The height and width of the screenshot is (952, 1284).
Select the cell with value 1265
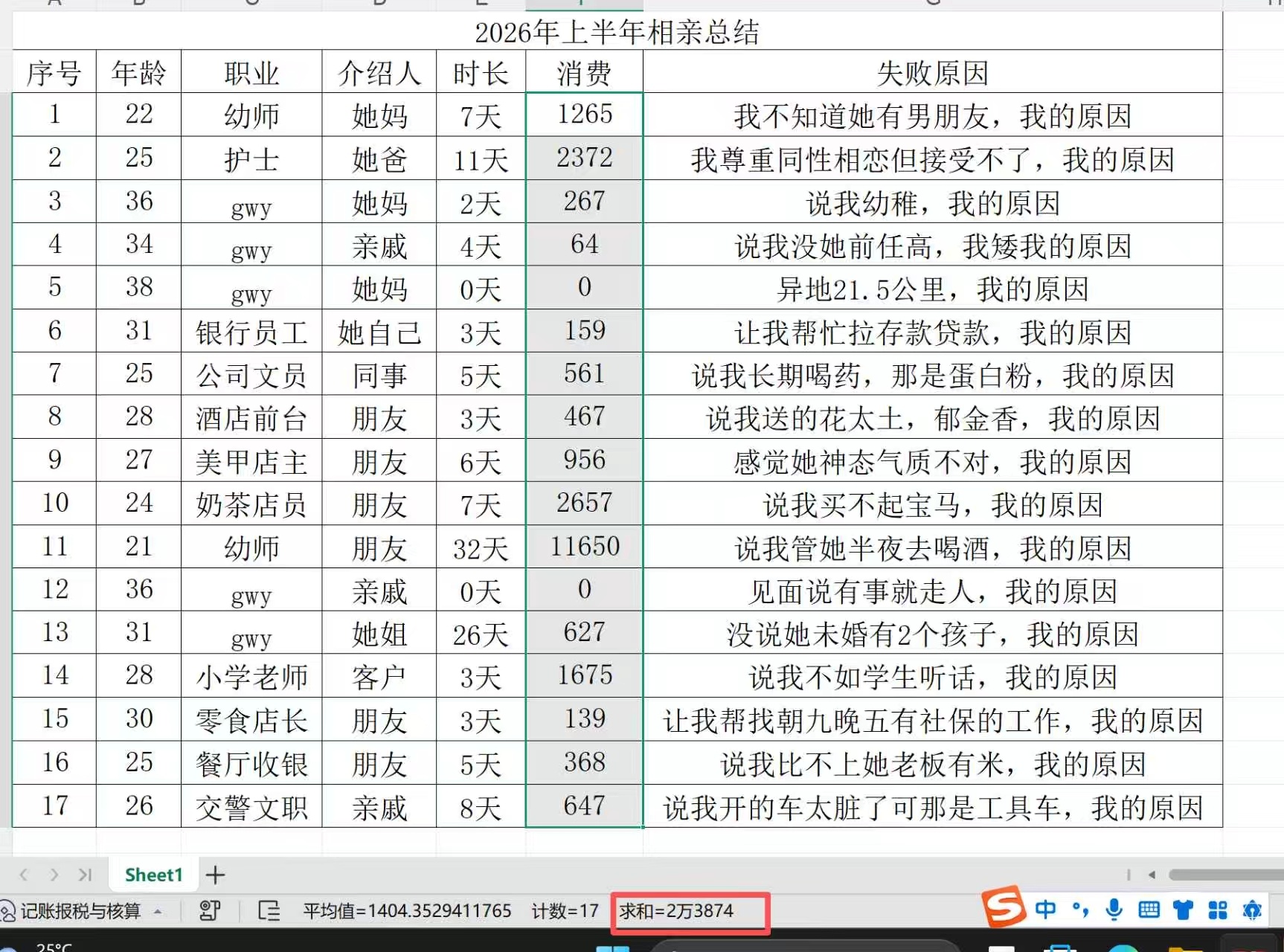585,115
